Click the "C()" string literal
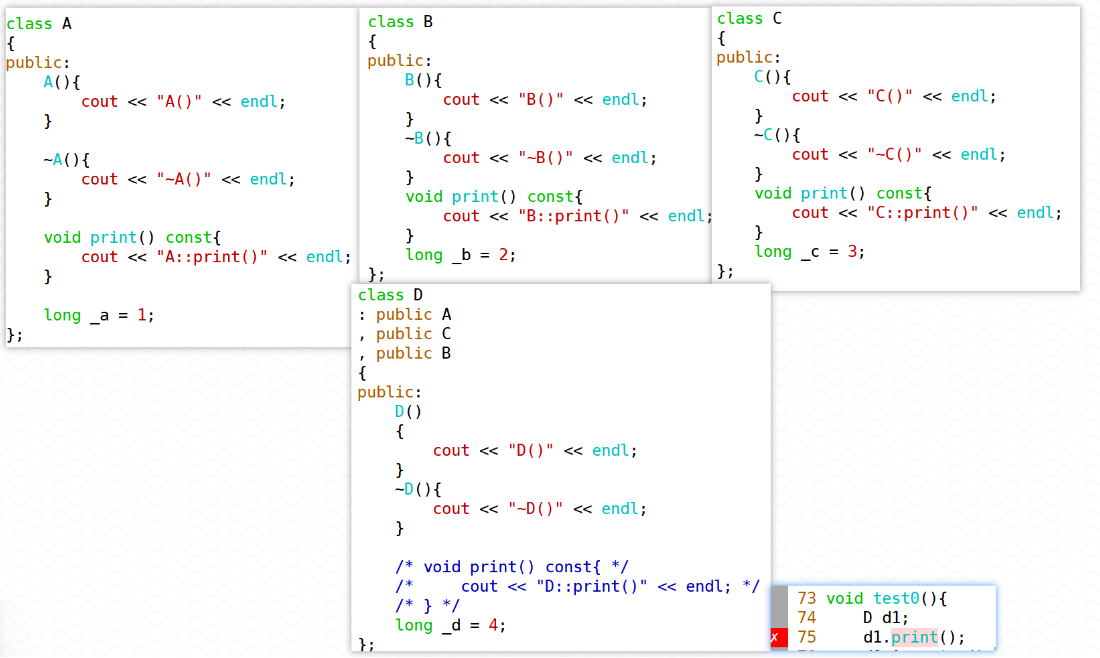The width and height of the screenshot is (1100, 658). point(890,96)
